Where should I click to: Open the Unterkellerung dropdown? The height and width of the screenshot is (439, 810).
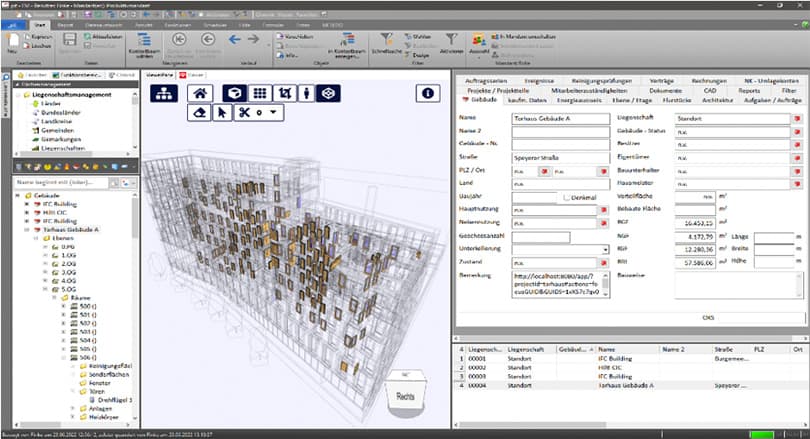click(x=606, y=249)
